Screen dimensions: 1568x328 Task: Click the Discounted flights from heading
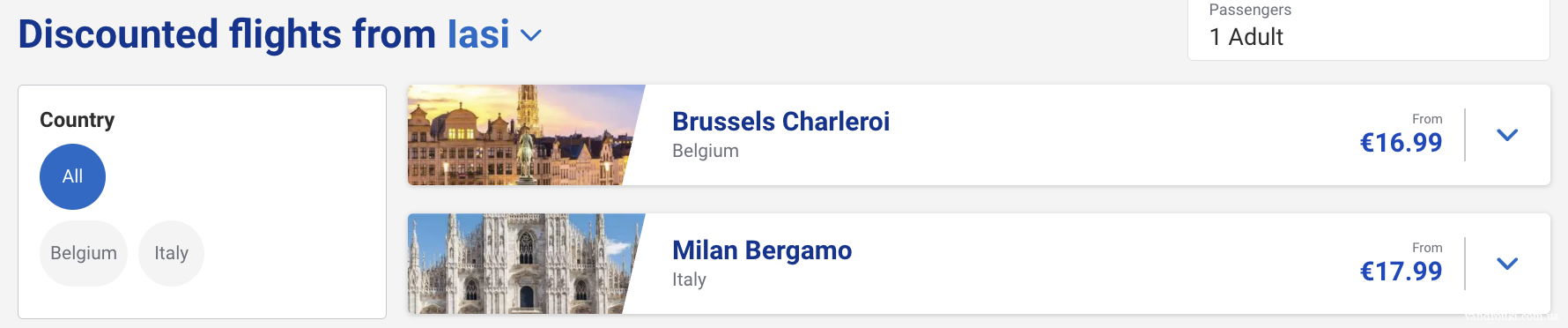(x=226, y=34)
